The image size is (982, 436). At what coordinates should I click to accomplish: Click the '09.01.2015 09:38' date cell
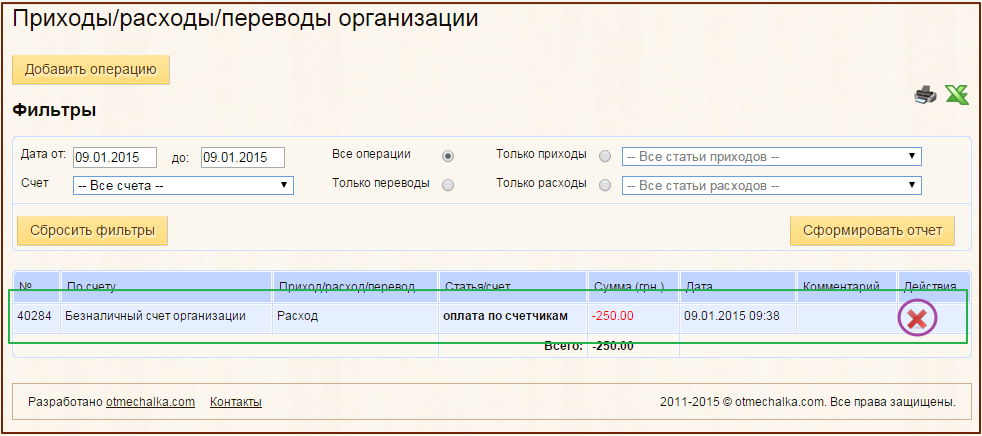click(x=738, y=316)
